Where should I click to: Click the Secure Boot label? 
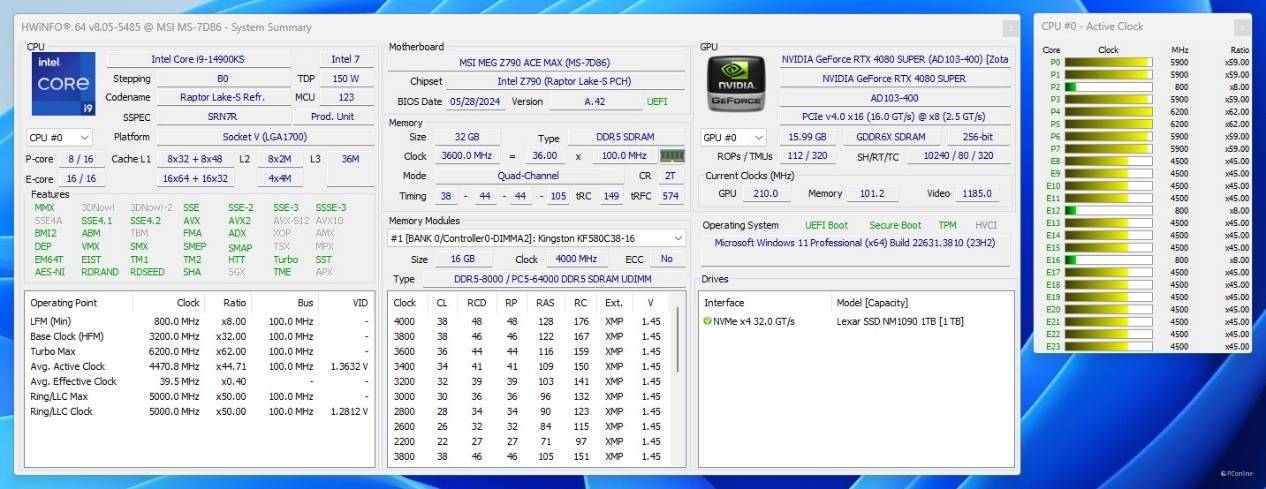[895, 226]
